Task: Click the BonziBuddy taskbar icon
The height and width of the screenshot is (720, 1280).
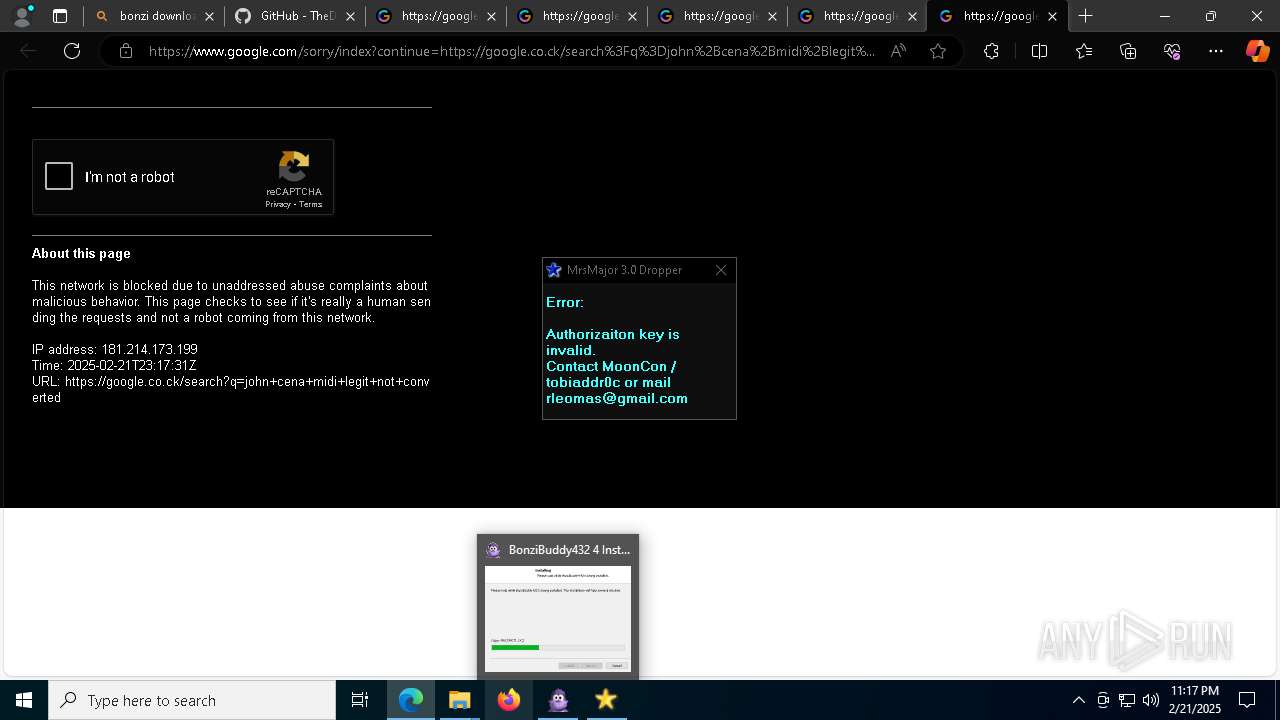Action: click(558, 700)
